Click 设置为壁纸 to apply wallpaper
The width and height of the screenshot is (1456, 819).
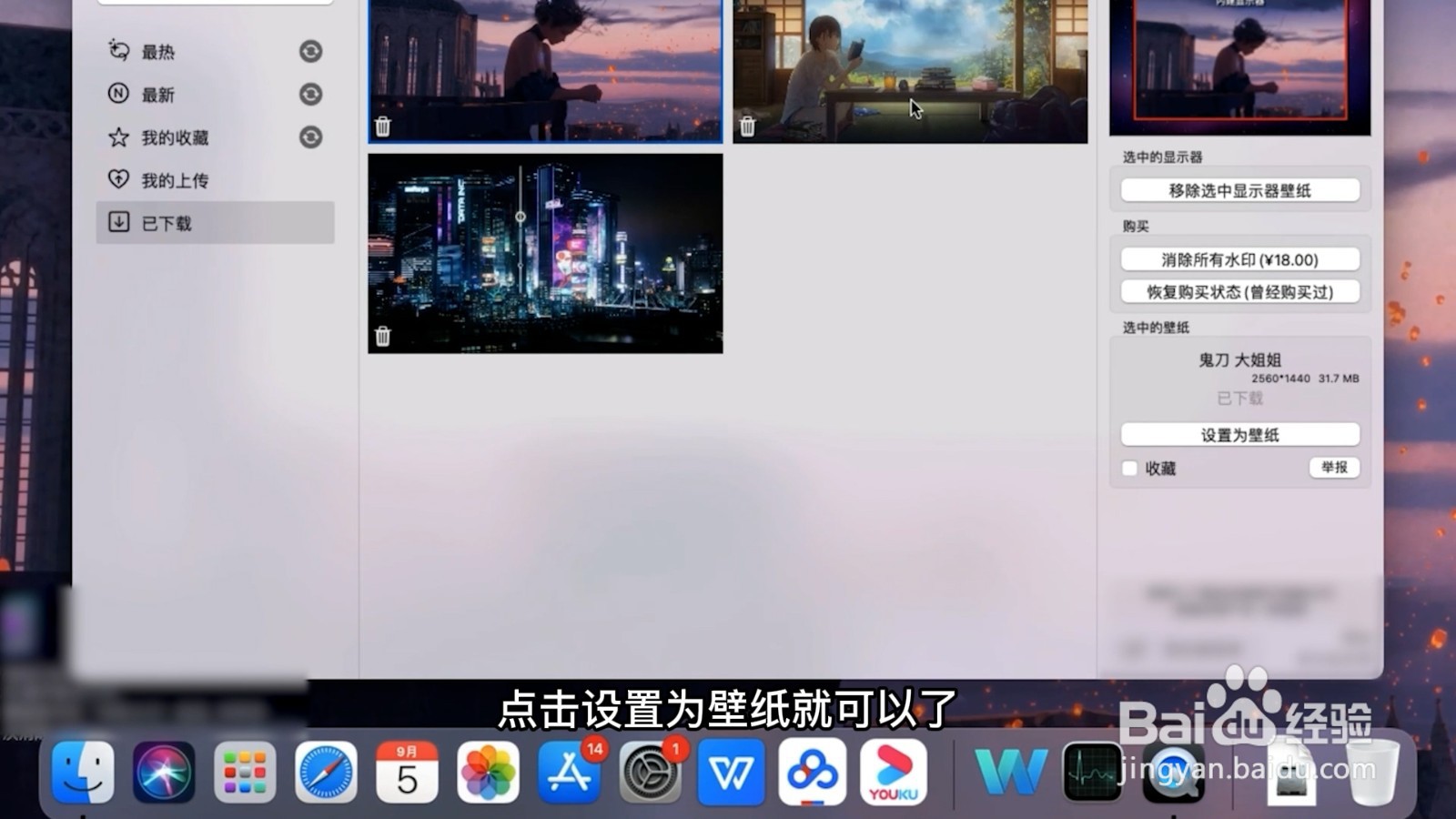click(1240, 435)
